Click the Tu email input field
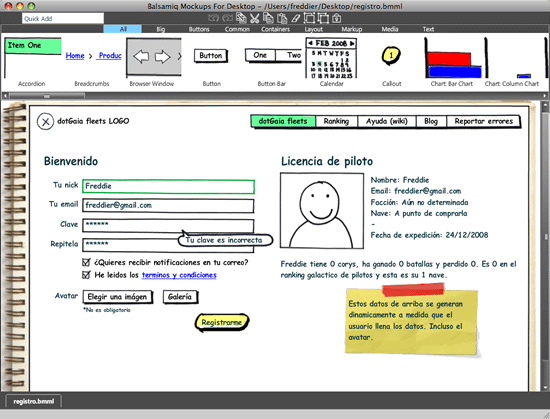Image resolution: width=550 pixels, height=419 pixels. point(168,205)
